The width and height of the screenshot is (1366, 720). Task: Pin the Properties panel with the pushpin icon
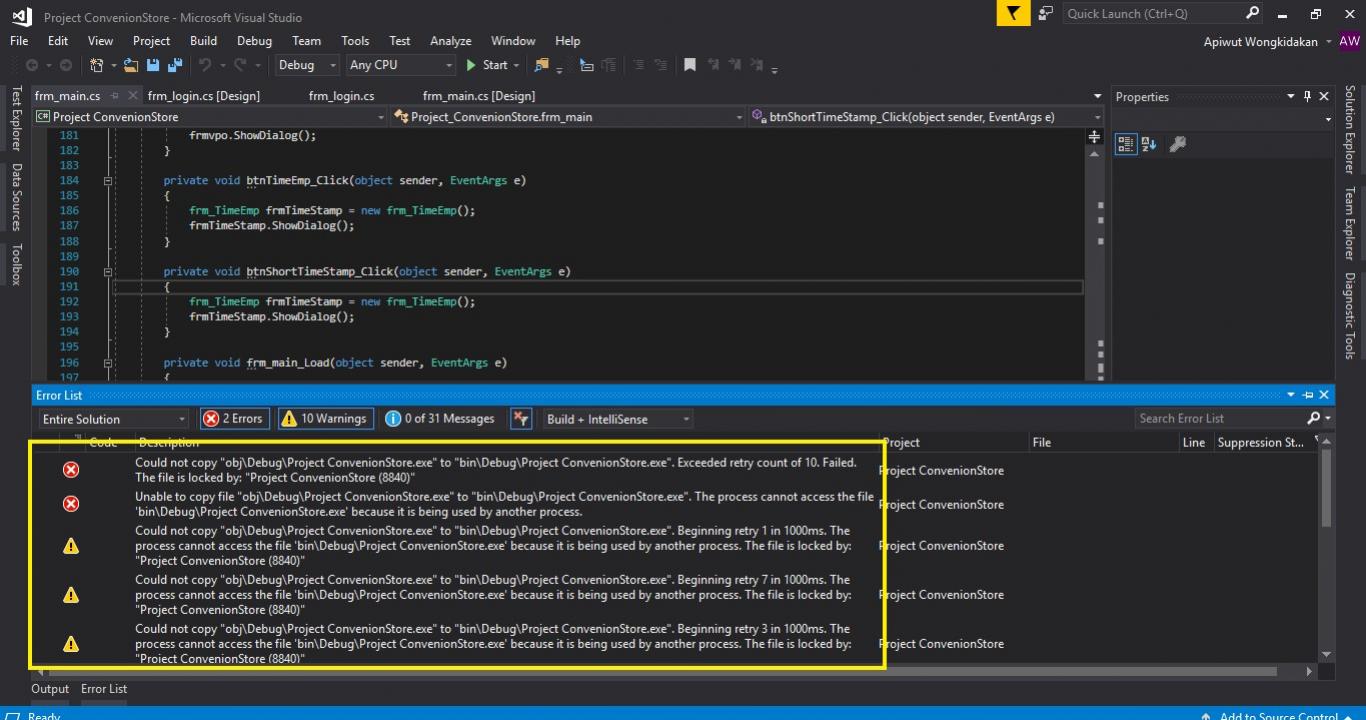tap(1307, 97)
